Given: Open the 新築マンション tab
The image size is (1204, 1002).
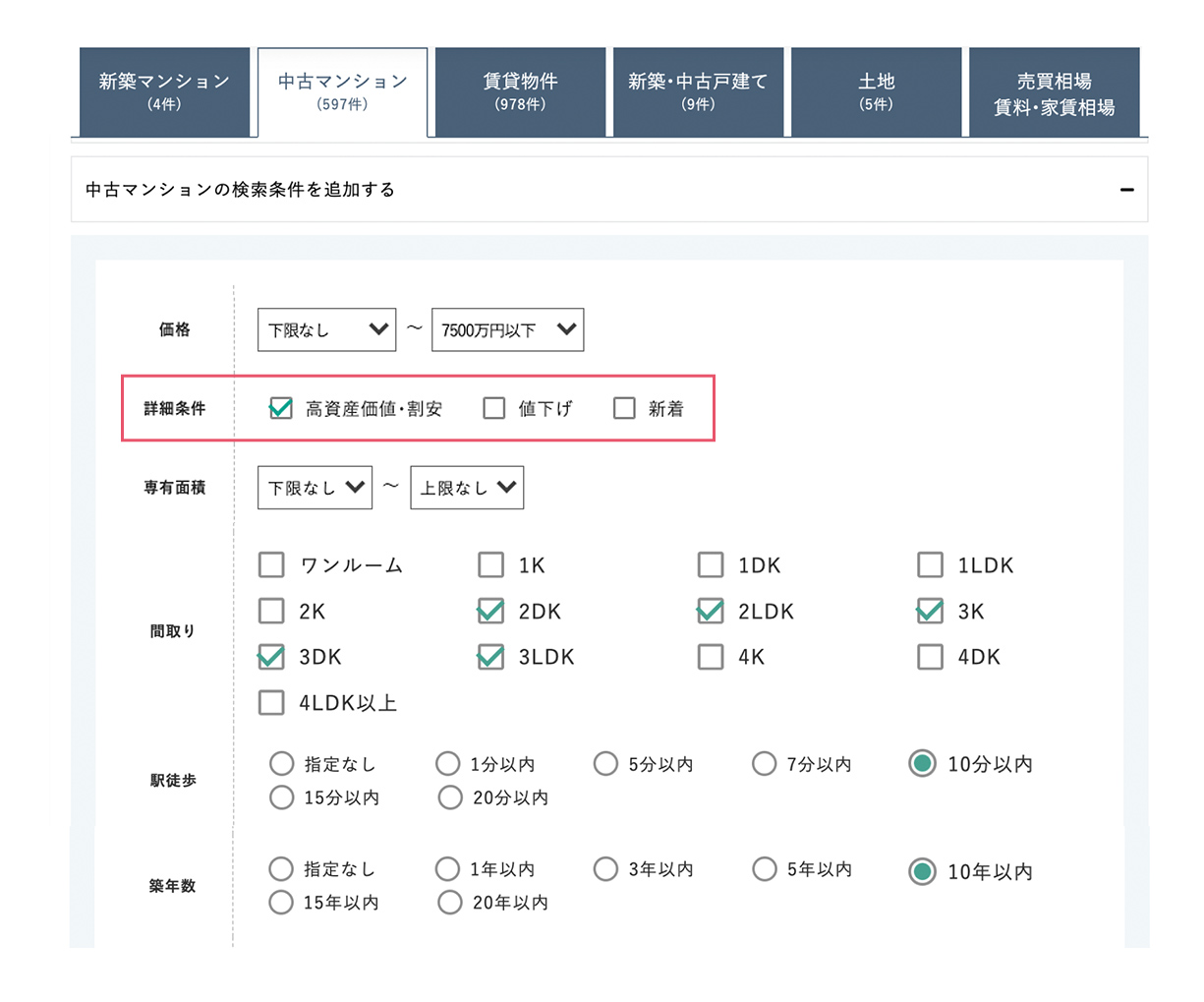Looking at the screenshot, I should pos(164,92).
